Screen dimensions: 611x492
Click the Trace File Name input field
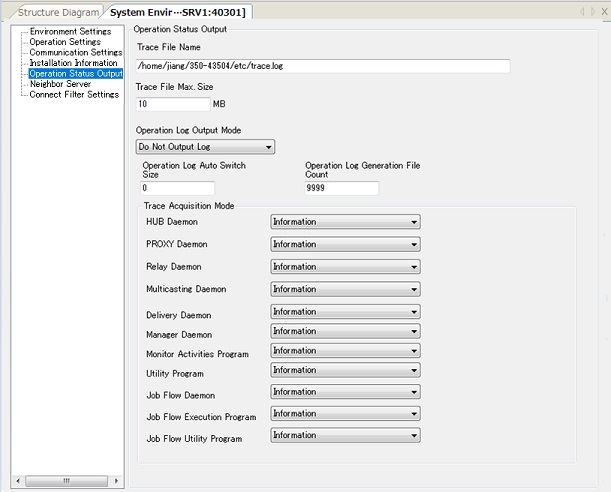322,66
